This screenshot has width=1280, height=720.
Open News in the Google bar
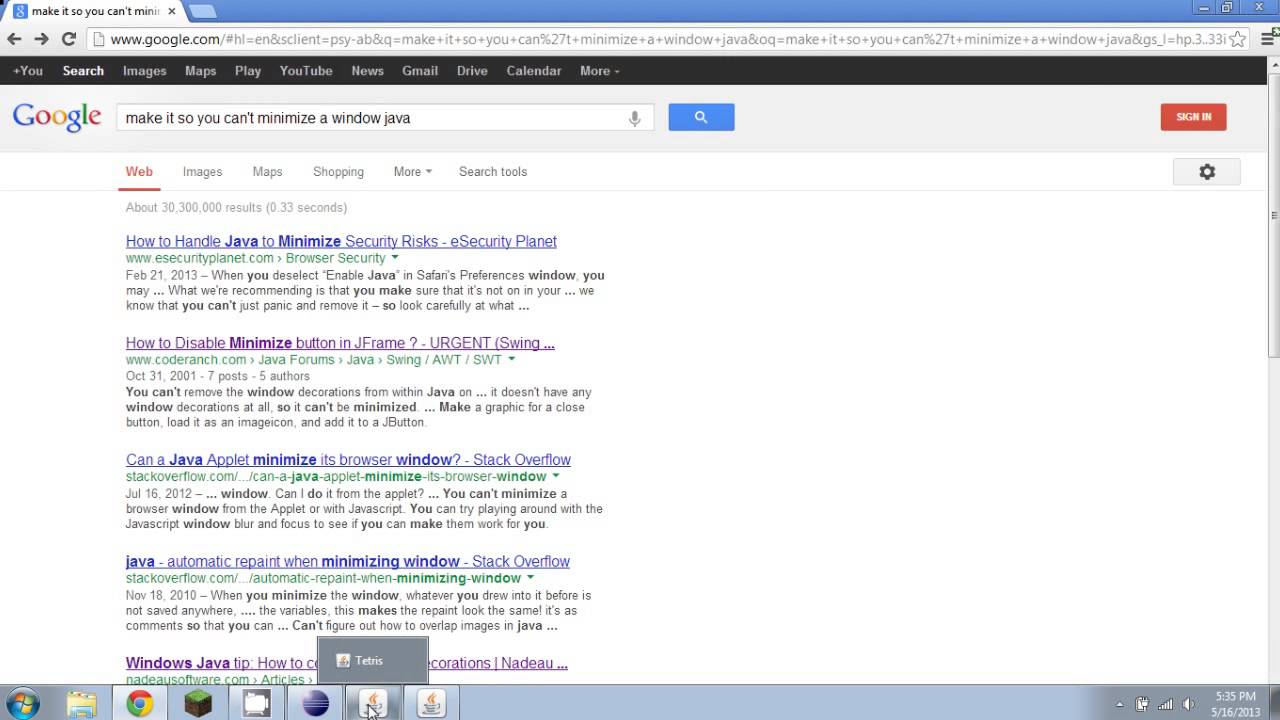(x=367, y=71)
